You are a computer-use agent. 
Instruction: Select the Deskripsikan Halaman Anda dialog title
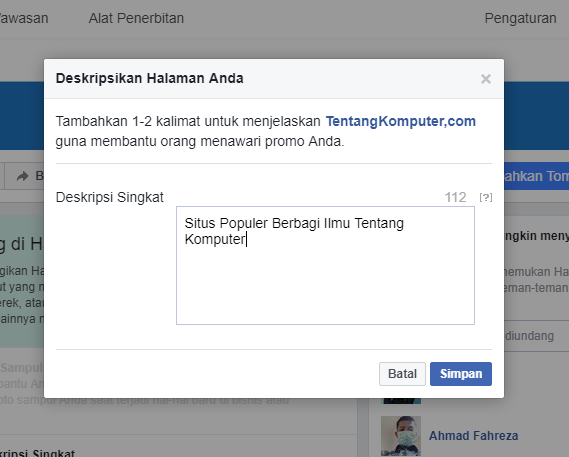point(150,78)
